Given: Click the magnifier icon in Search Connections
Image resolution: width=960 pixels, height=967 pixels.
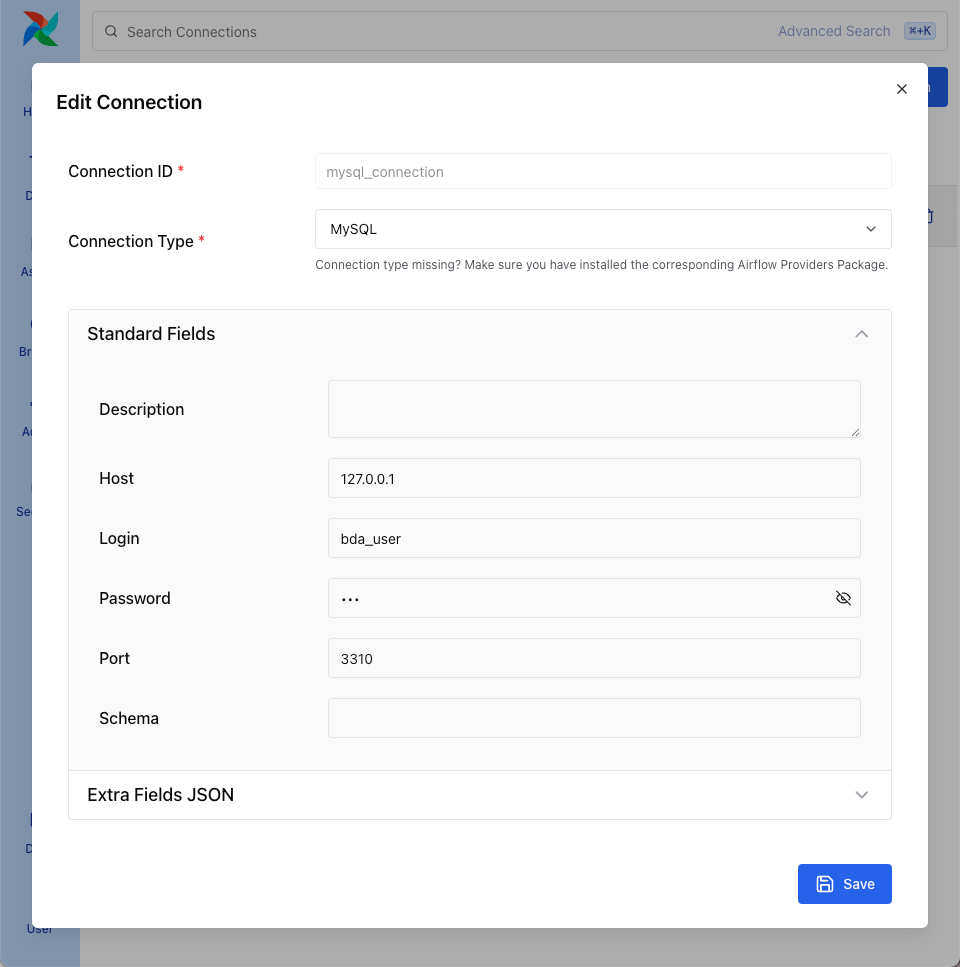Looking at the screenshot, I should pyautogui.click(x=111, y=32).
